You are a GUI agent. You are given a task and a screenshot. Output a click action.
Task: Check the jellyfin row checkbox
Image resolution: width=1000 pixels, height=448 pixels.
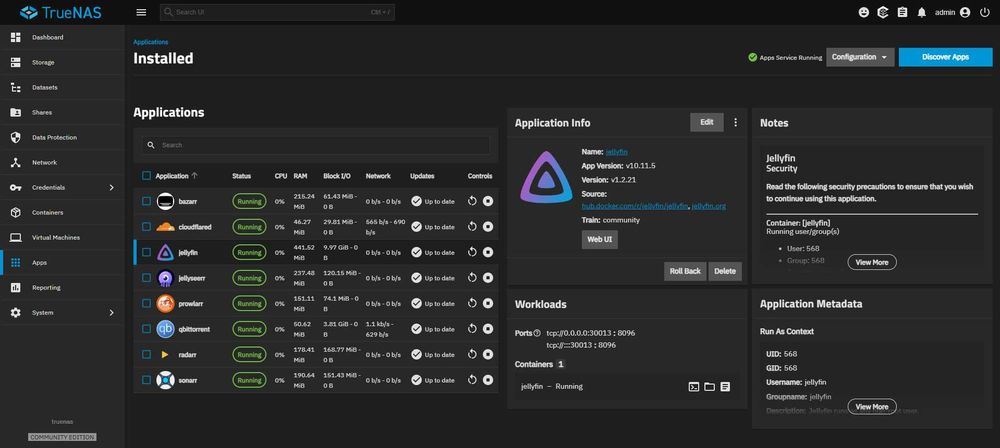147,252
